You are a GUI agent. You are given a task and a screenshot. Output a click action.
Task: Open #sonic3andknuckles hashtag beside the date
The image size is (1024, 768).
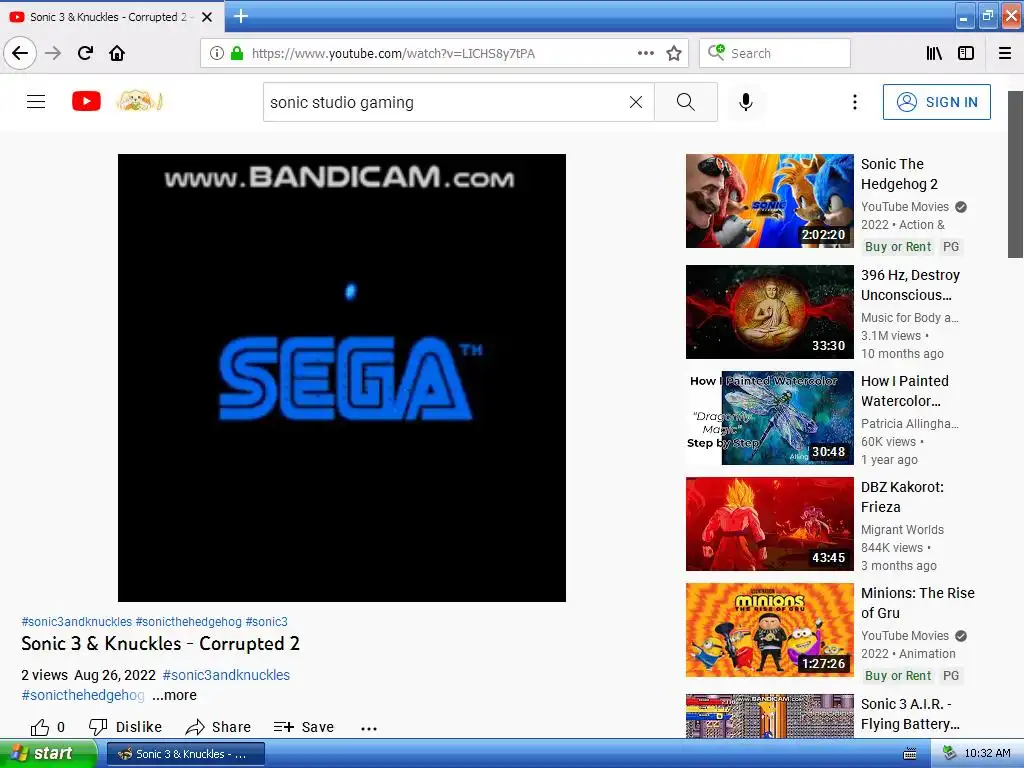[x=226, y=675]
